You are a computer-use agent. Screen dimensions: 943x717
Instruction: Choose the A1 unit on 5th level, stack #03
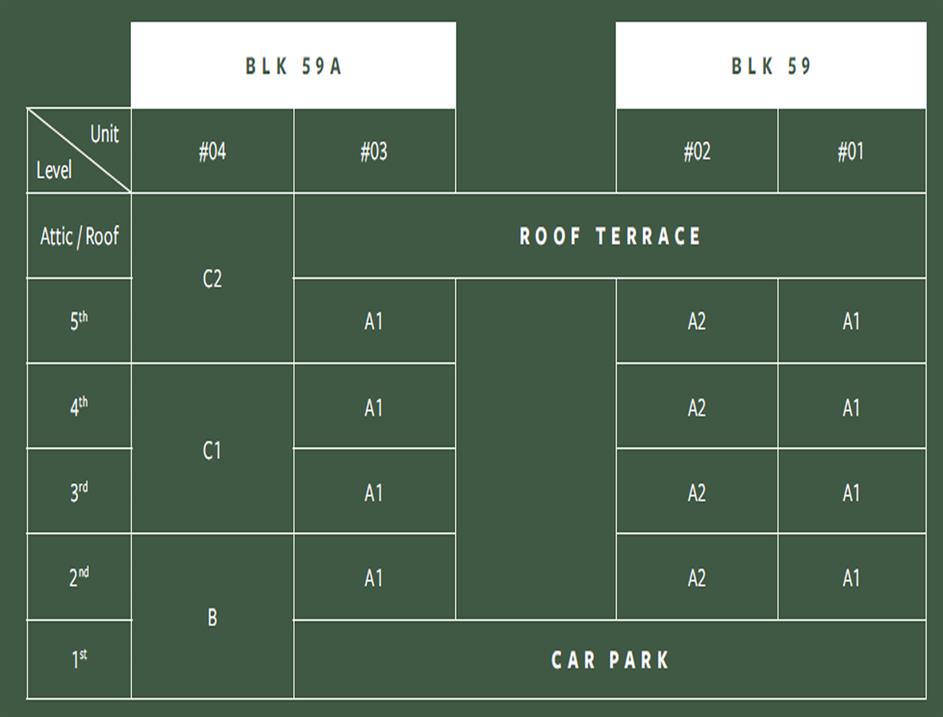click(374, 321)
